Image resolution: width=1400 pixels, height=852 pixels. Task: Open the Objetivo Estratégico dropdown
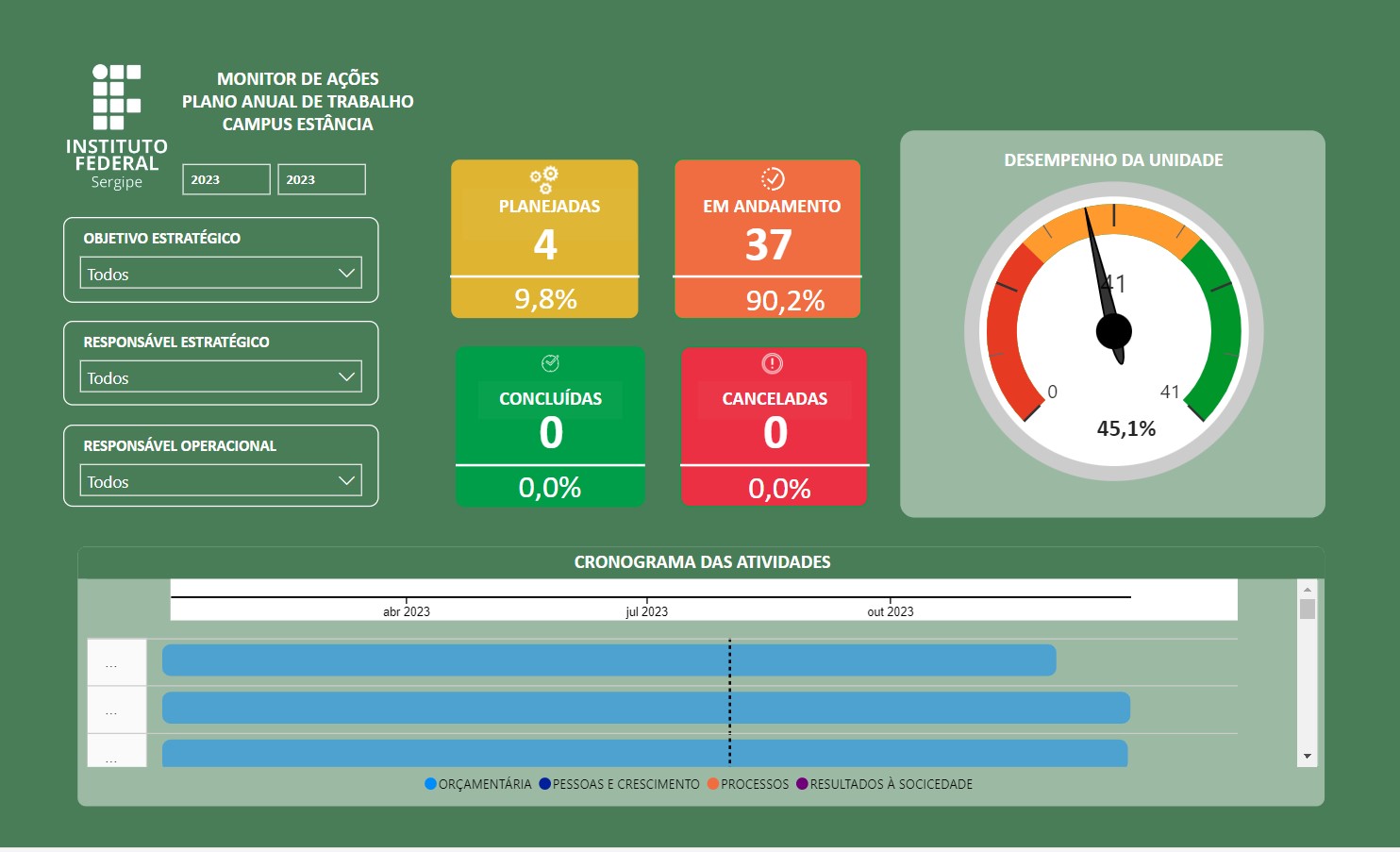pos(221,274)
